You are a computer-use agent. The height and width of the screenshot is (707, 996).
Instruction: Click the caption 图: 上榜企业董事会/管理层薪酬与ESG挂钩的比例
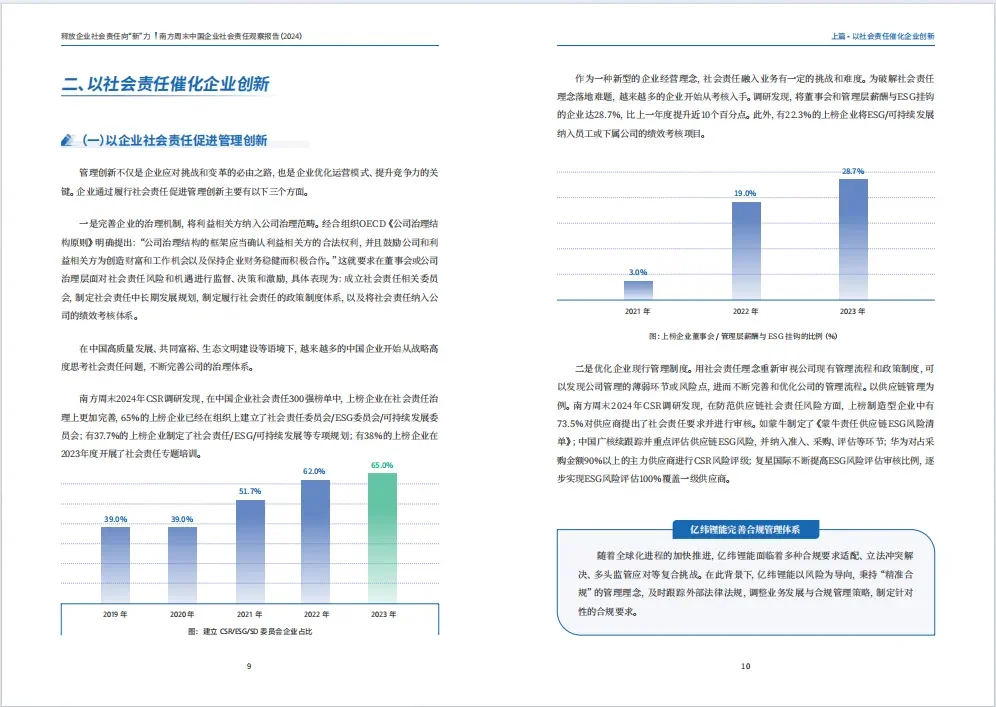tap(743, 336)
